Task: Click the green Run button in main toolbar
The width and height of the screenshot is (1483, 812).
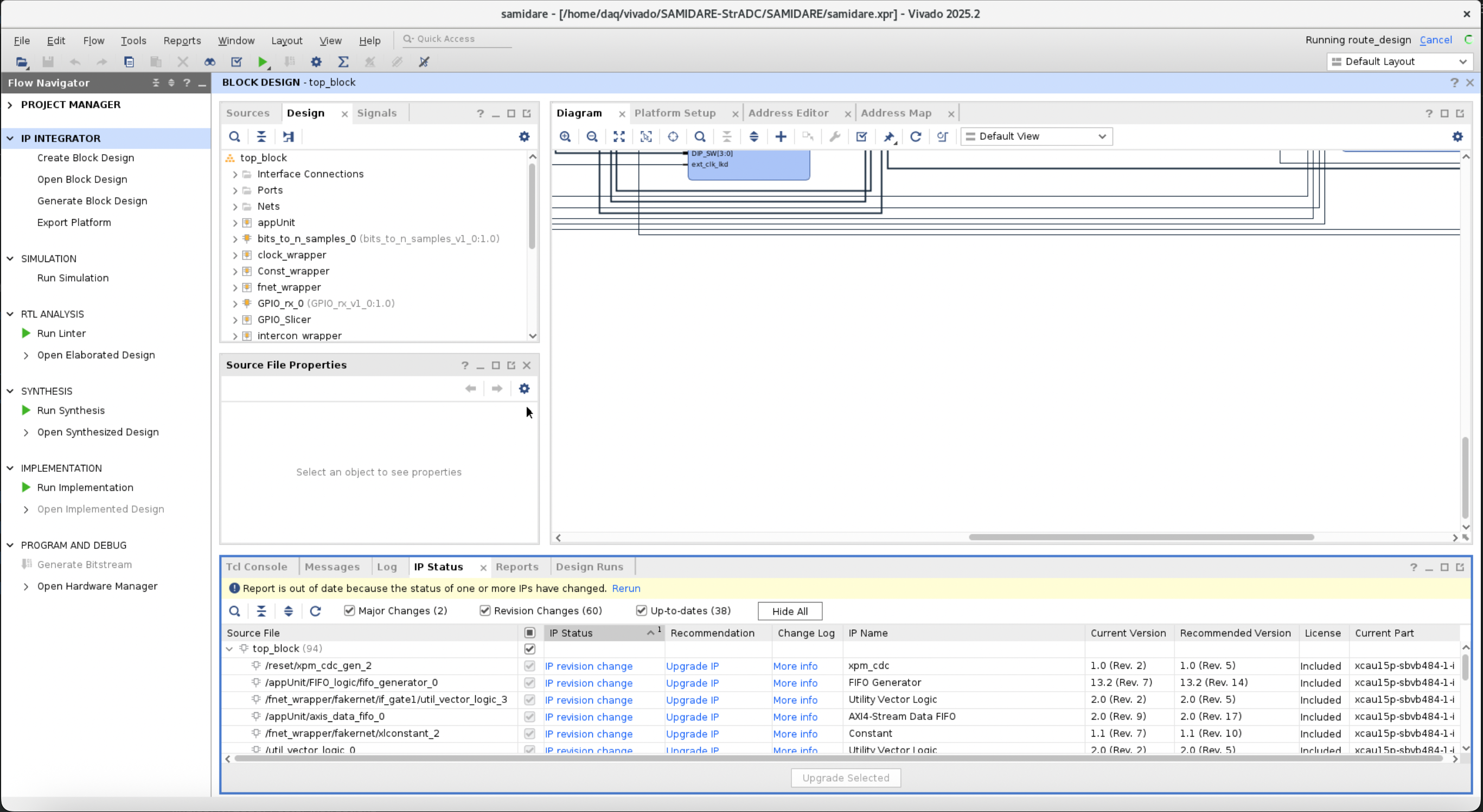Action: [x=263, y=62]
